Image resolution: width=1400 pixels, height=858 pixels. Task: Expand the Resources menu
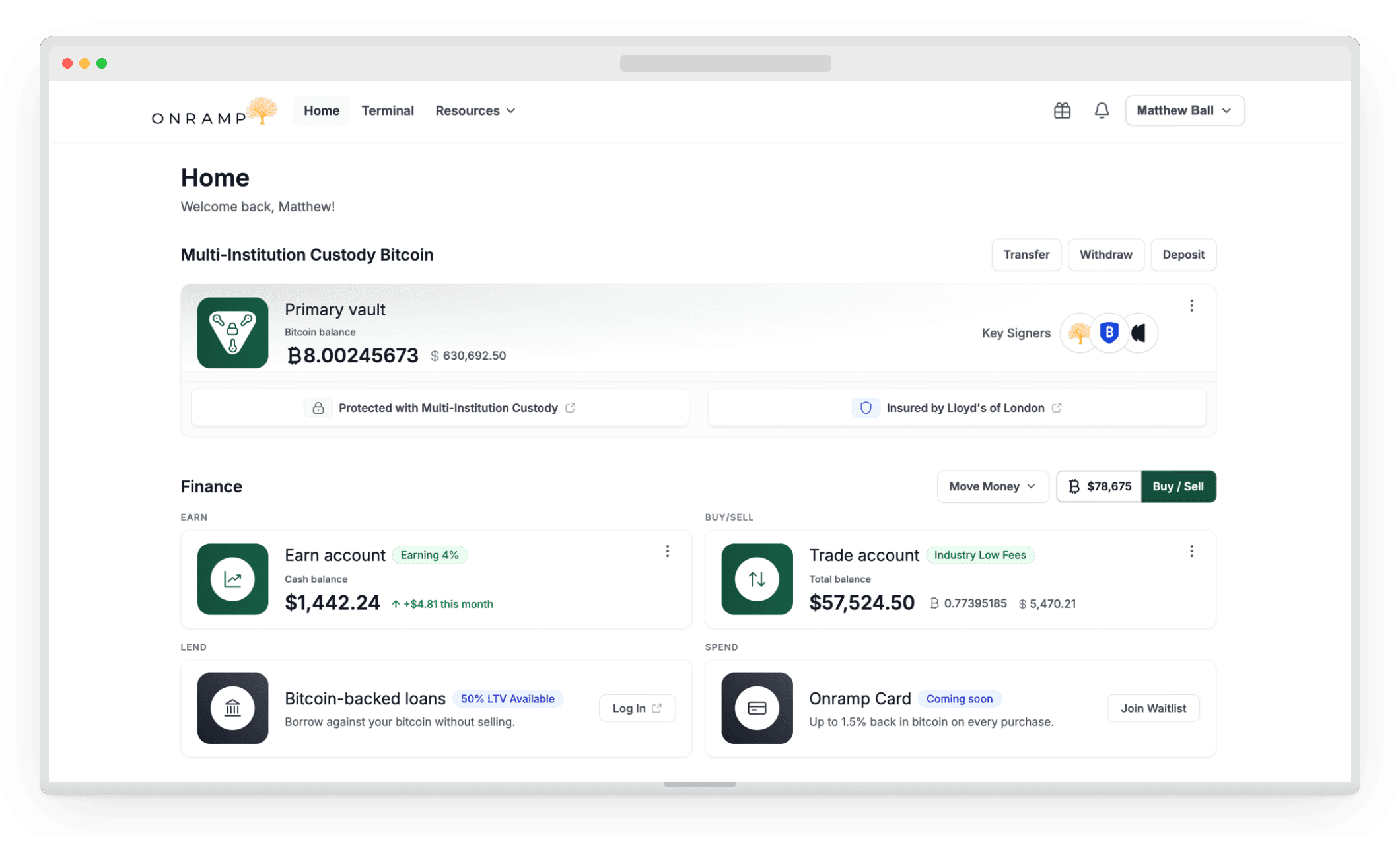[475, 110]
